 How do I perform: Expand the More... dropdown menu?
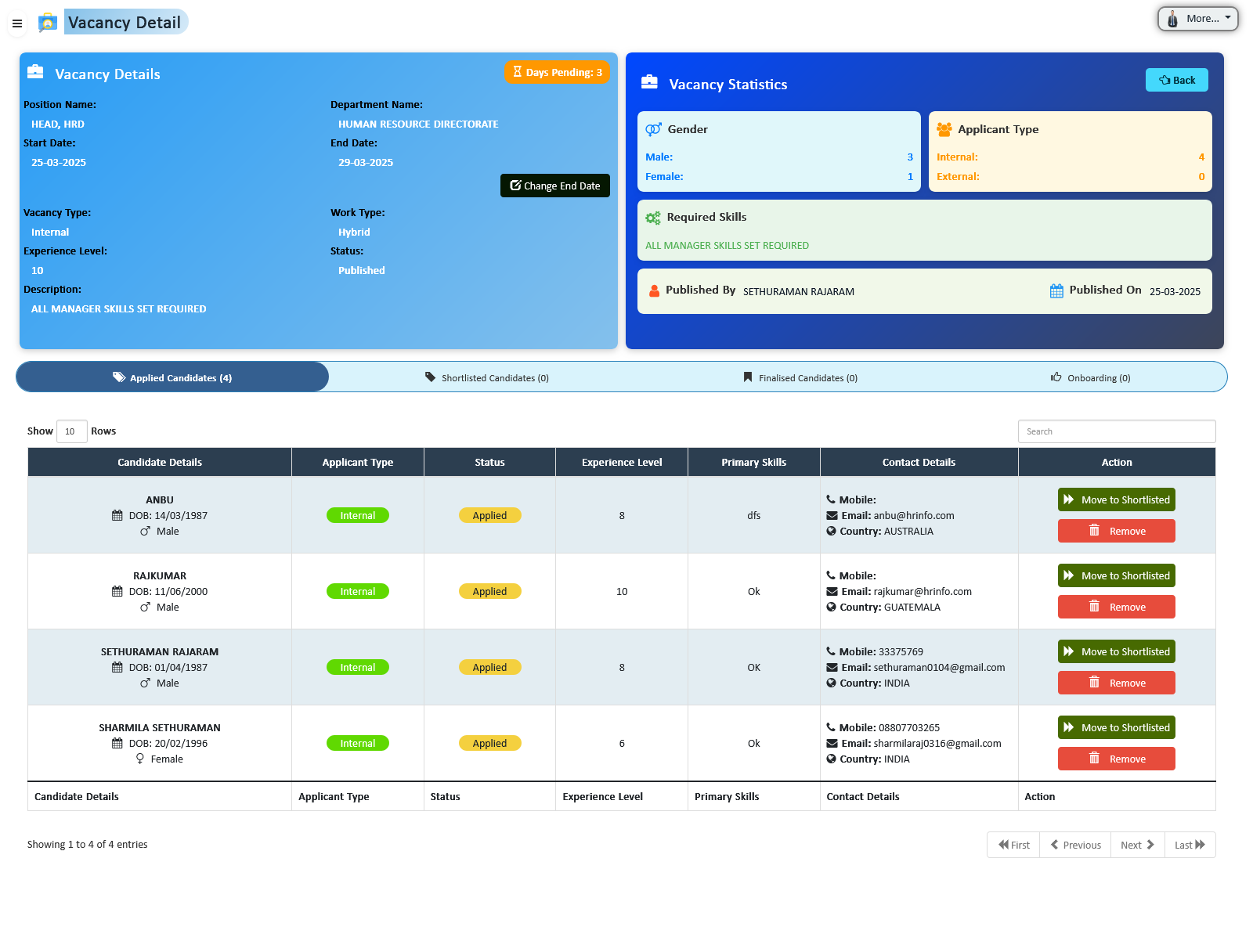coord(1197,18)
